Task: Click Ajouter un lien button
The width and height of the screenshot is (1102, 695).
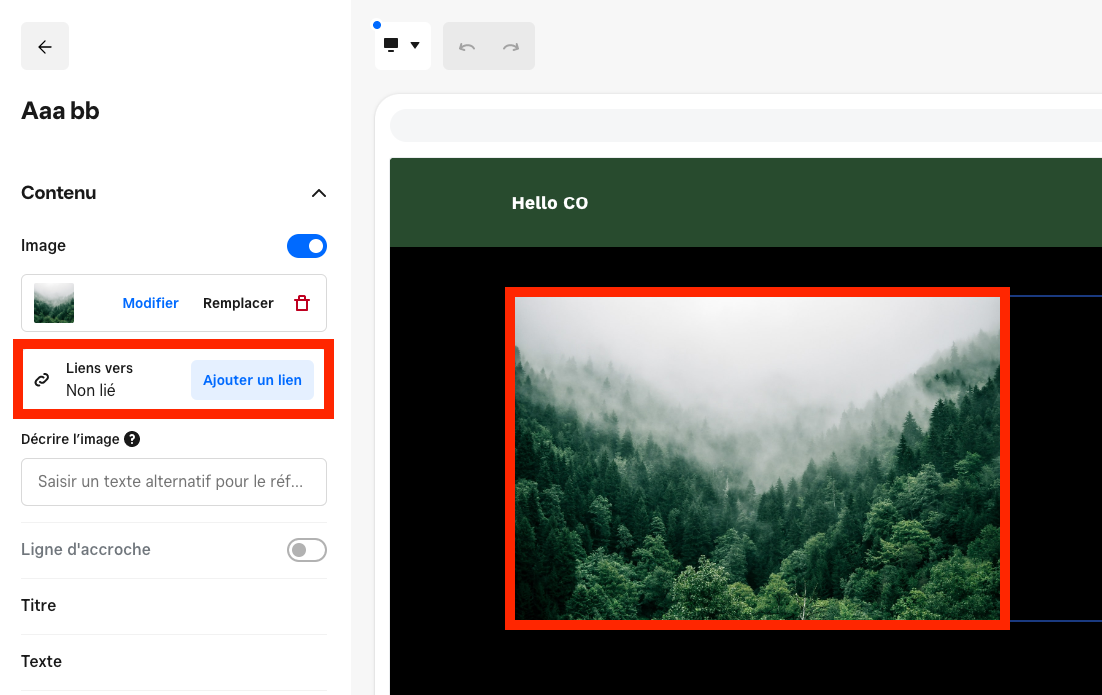Action: tap(252, 380)
